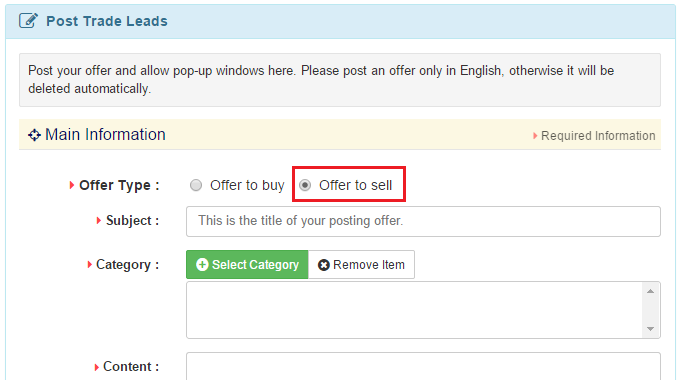680x380 pixels.
Task: Click the Post Trade Leads edit icon
Action: point(28,20)
